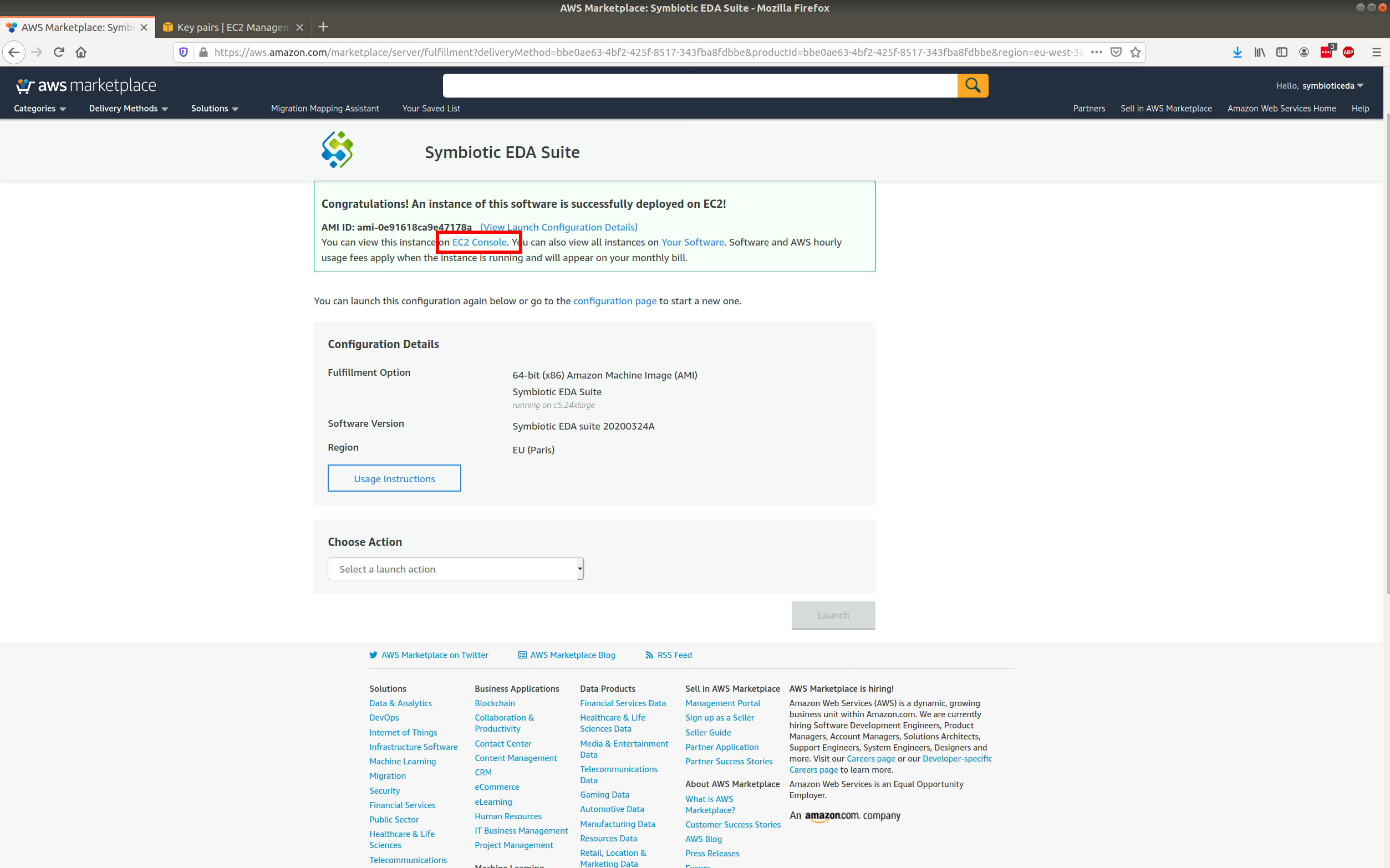The image size is (1390, 868).
Task: Click the AWS Marketplace logo
Action: point(86,85)
